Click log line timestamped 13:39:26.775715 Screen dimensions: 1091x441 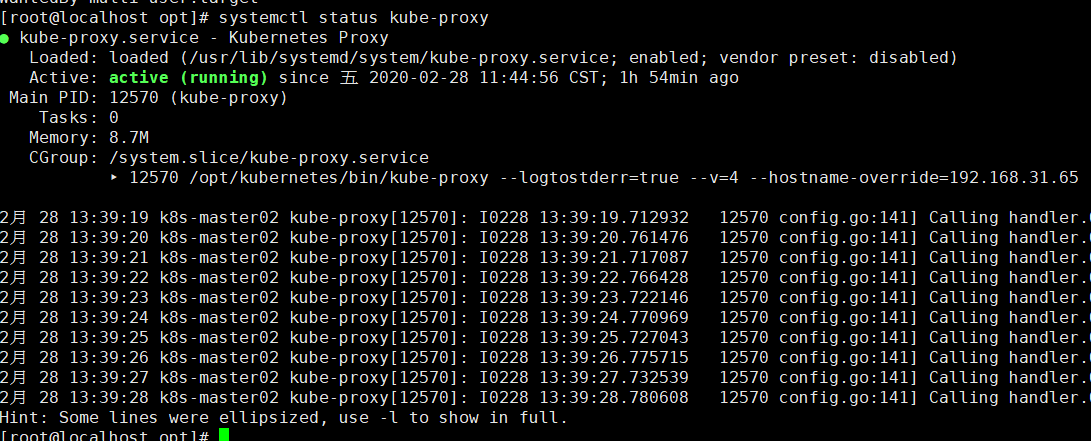pyautogui.click(x=546, y=358)
